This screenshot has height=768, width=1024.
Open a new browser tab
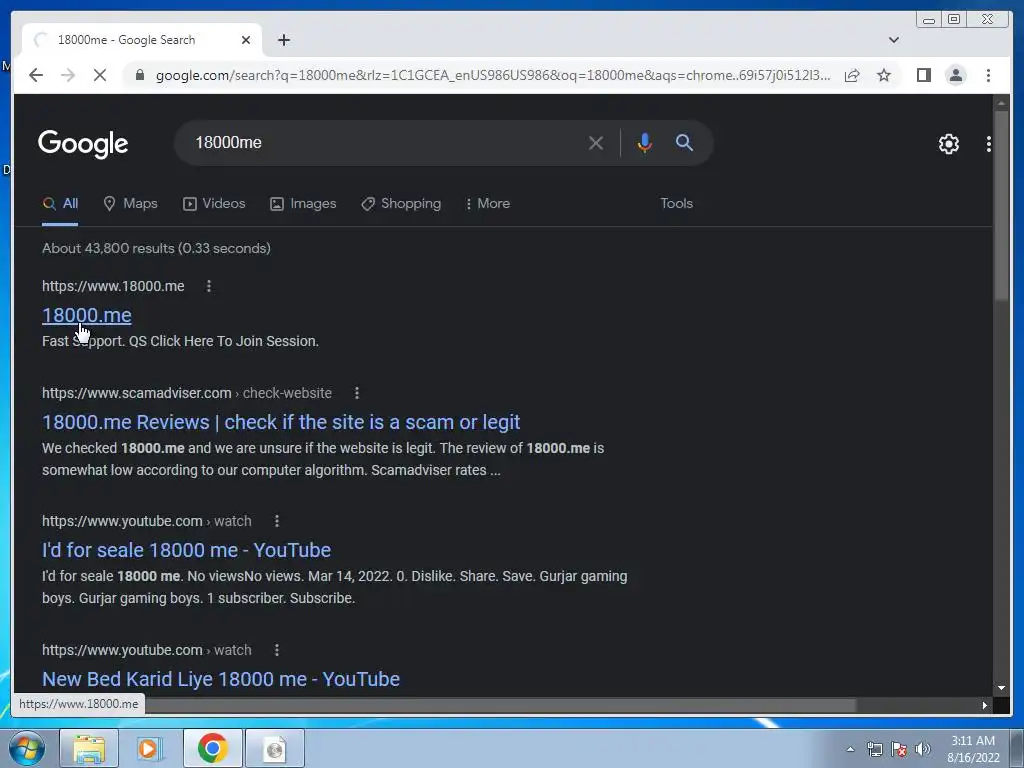tap(283, 40)
